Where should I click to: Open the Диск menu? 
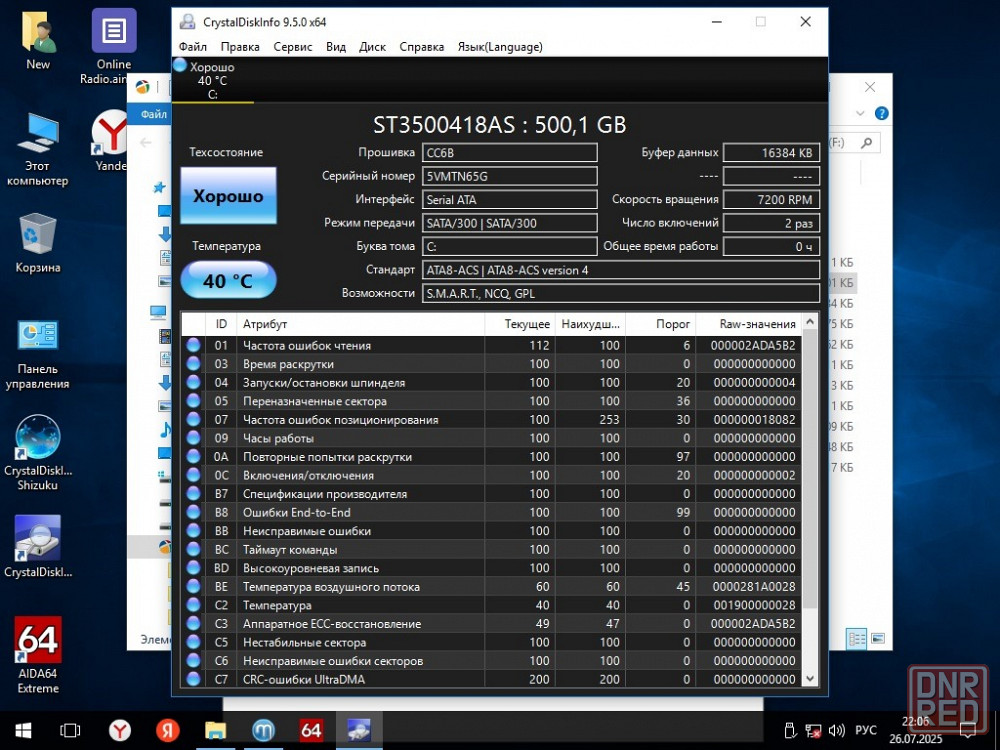[x=372, y=47]
